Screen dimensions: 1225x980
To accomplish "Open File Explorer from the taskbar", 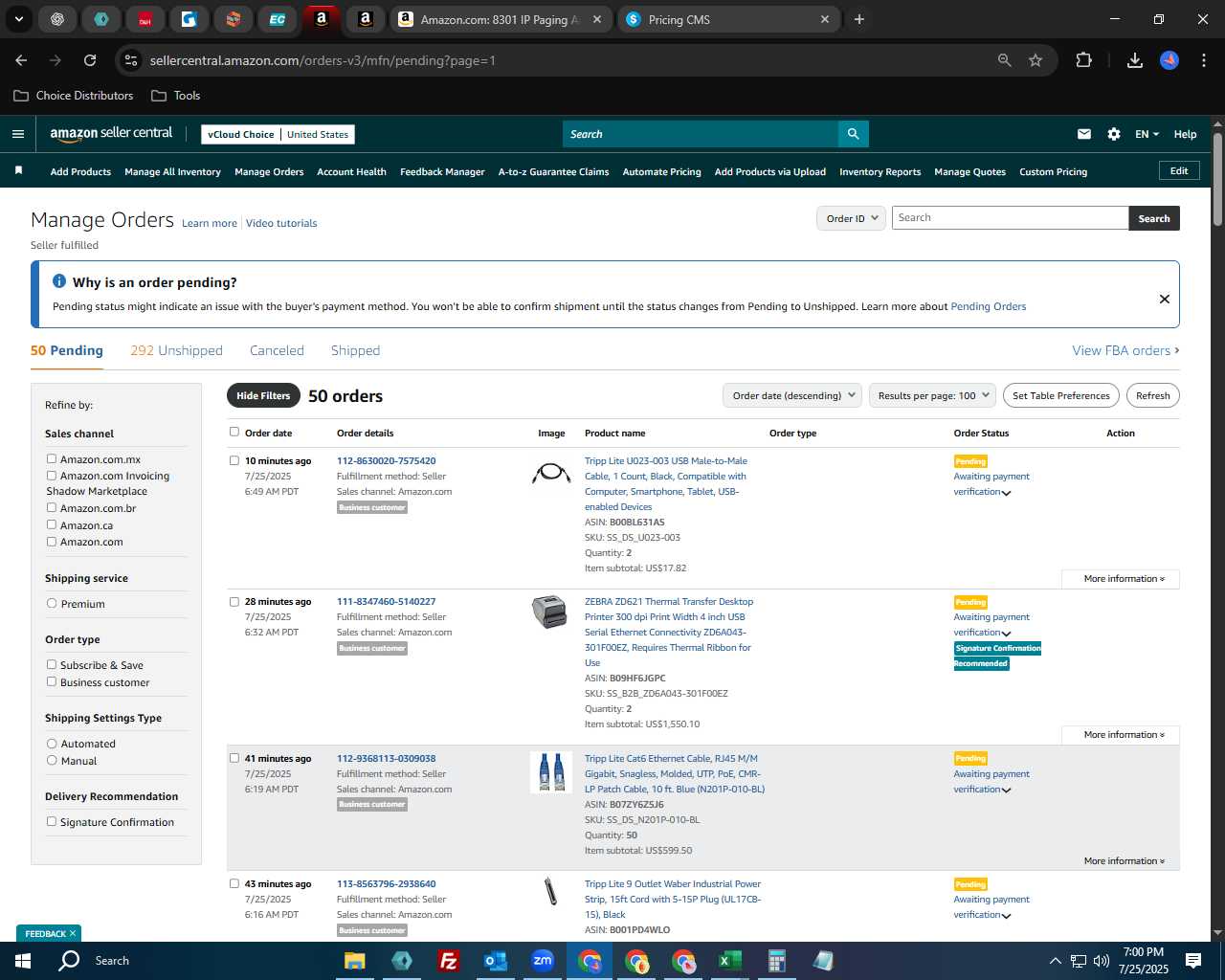I will (355, 961).
